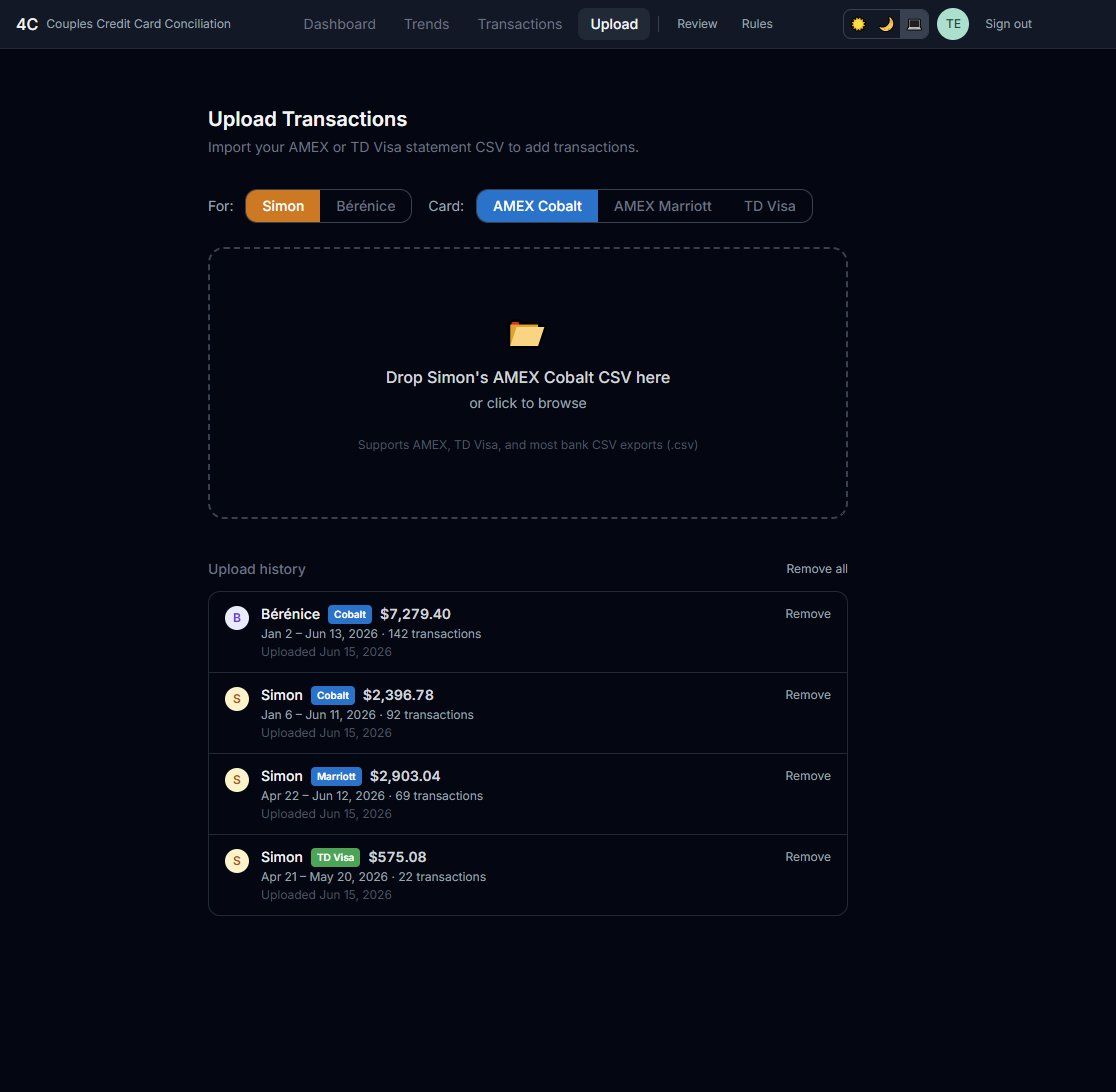Click Bérénice's B avatar in history

(237, 618)
